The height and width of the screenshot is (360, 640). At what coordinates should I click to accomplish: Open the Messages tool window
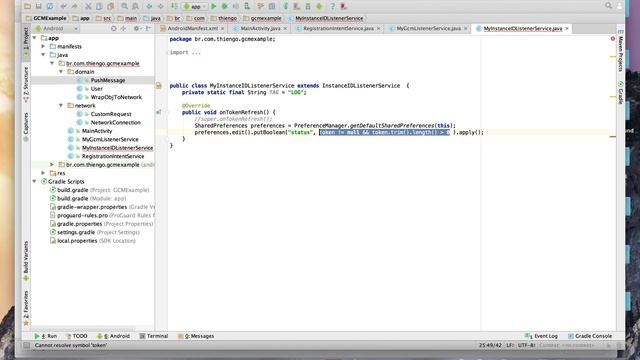point(196,336)
